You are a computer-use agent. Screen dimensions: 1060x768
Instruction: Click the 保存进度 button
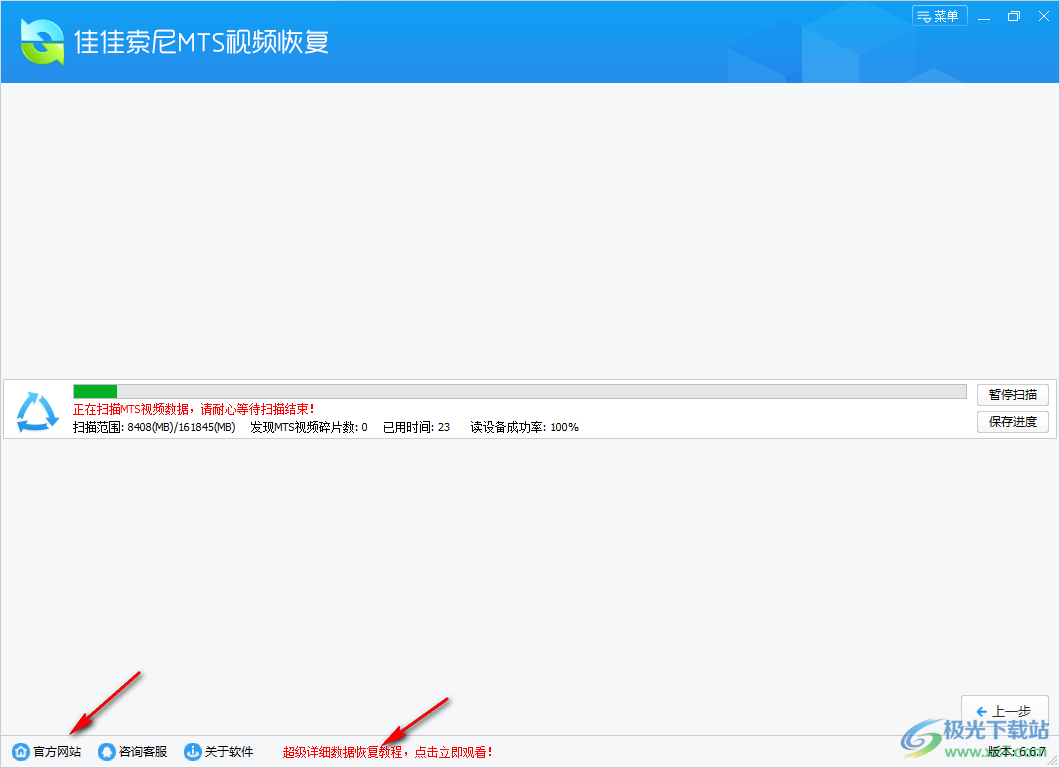tap(1013, 422)
